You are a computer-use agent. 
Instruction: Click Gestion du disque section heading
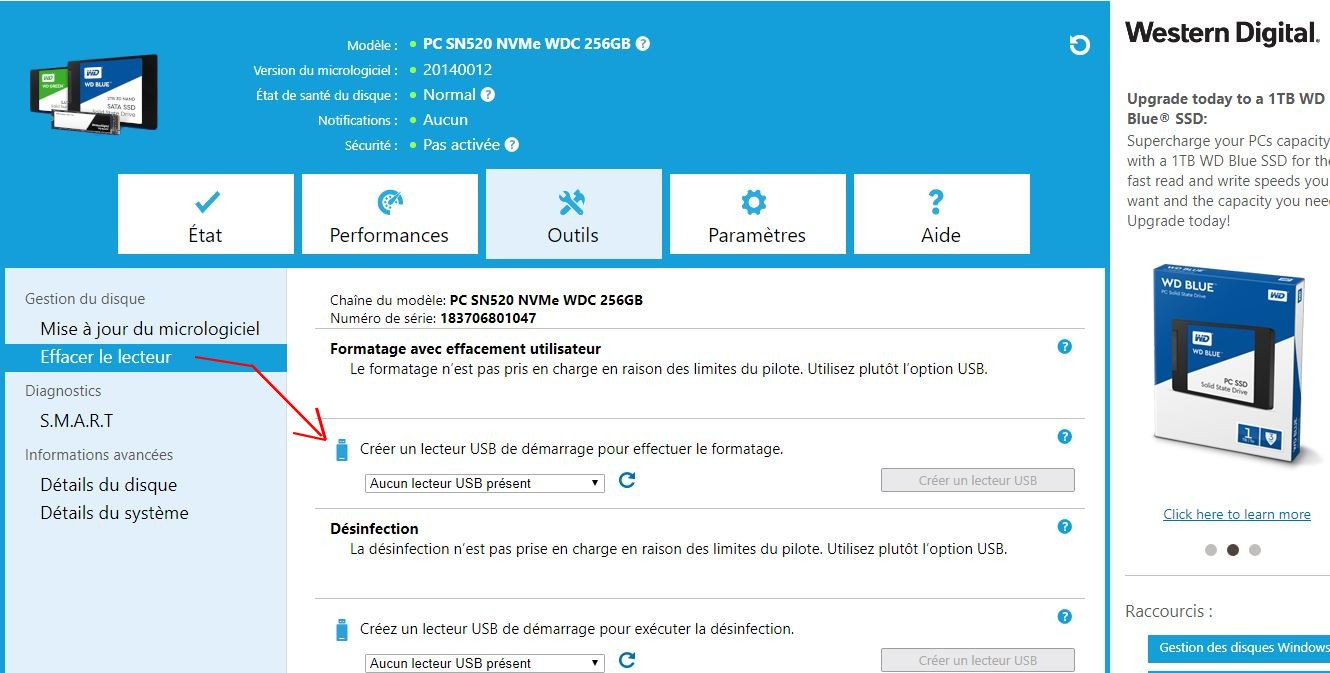[85, 299]
